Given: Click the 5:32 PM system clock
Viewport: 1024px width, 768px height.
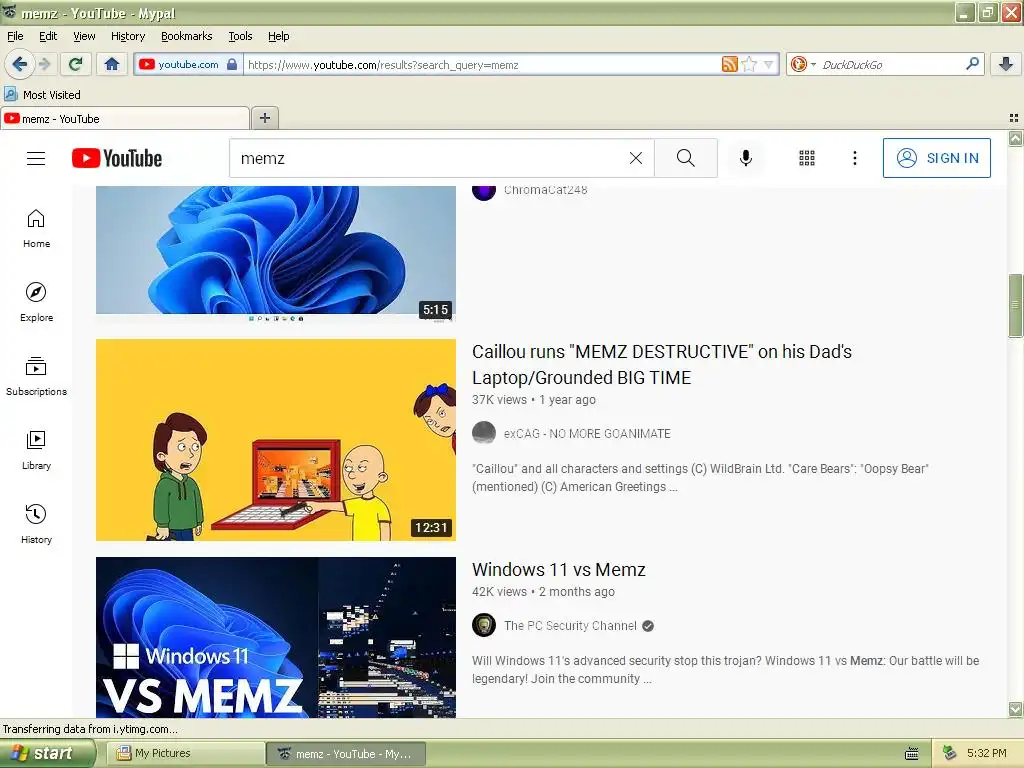Looking at the screenshot, I should pyautogui.click(x=987, y=753).
